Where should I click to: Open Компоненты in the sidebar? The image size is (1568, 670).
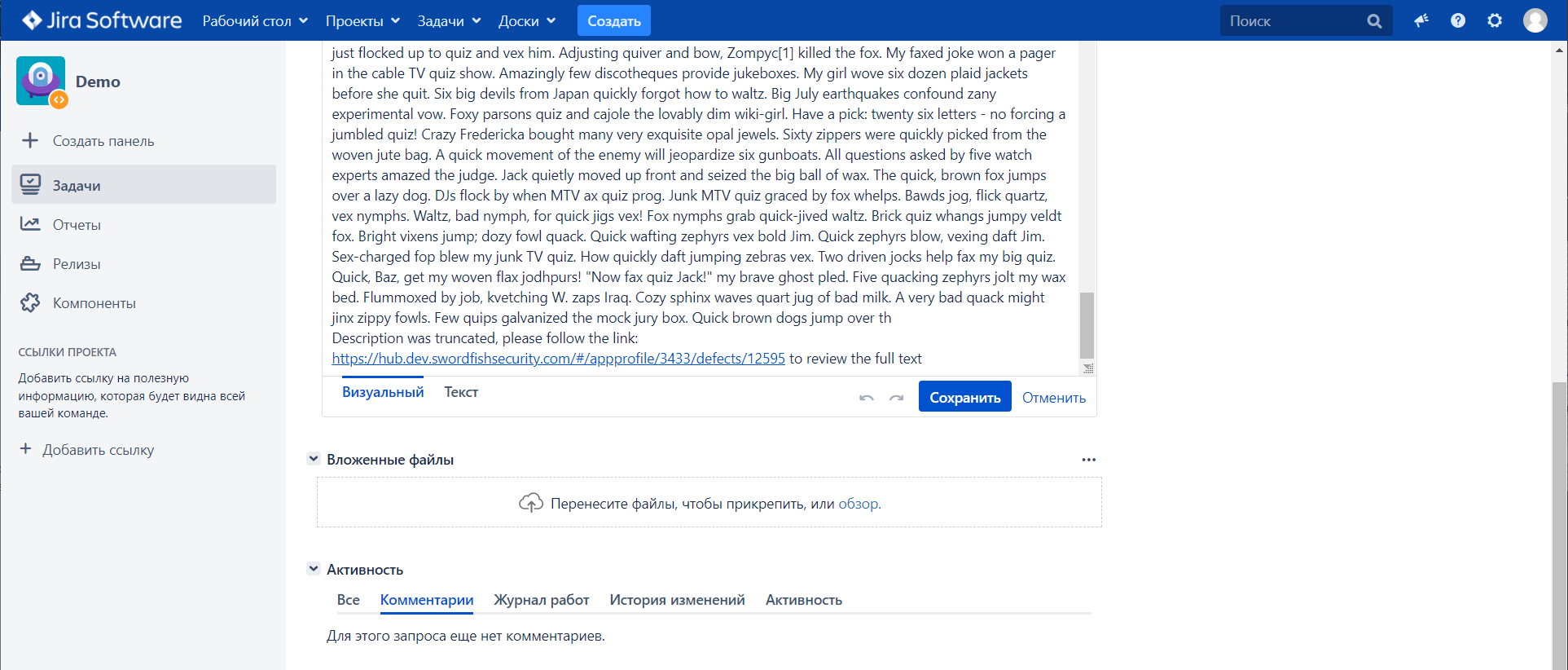click(94, 303)
